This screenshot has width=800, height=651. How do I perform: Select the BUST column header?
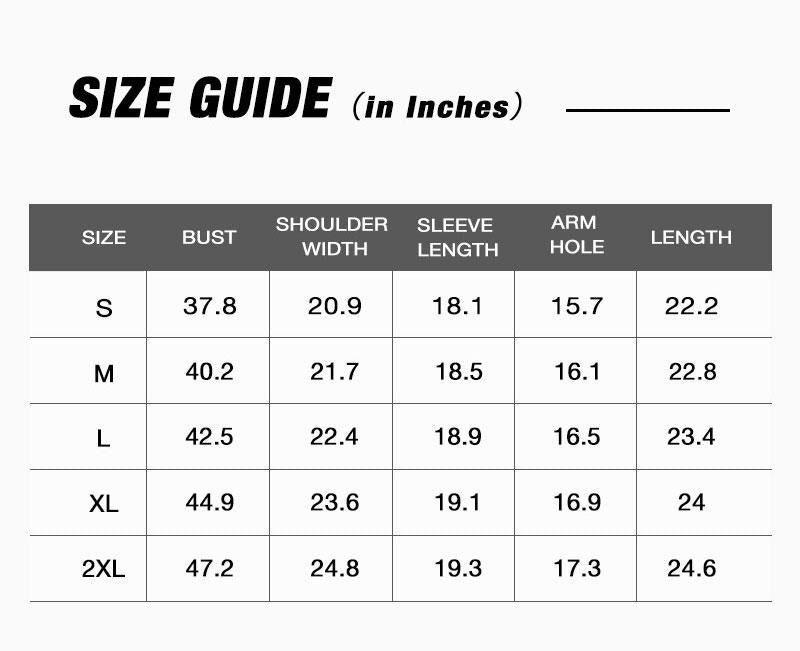(209, 237)
